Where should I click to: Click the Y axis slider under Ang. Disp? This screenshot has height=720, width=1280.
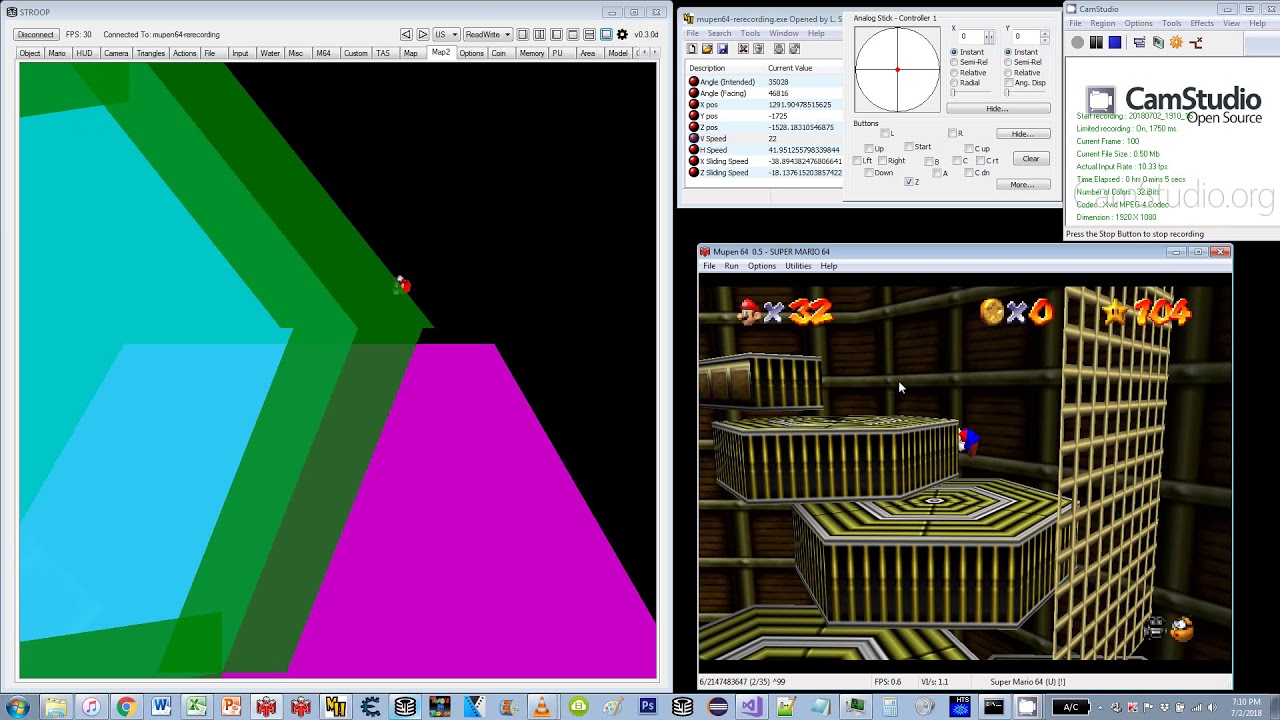tap(1026, 93)
